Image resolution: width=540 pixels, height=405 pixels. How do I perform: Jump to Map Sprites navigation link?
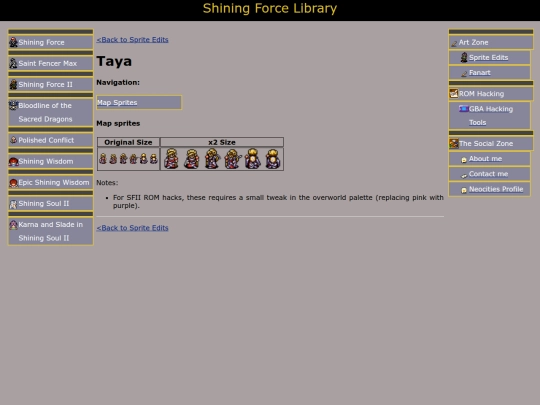click(117, 103)
